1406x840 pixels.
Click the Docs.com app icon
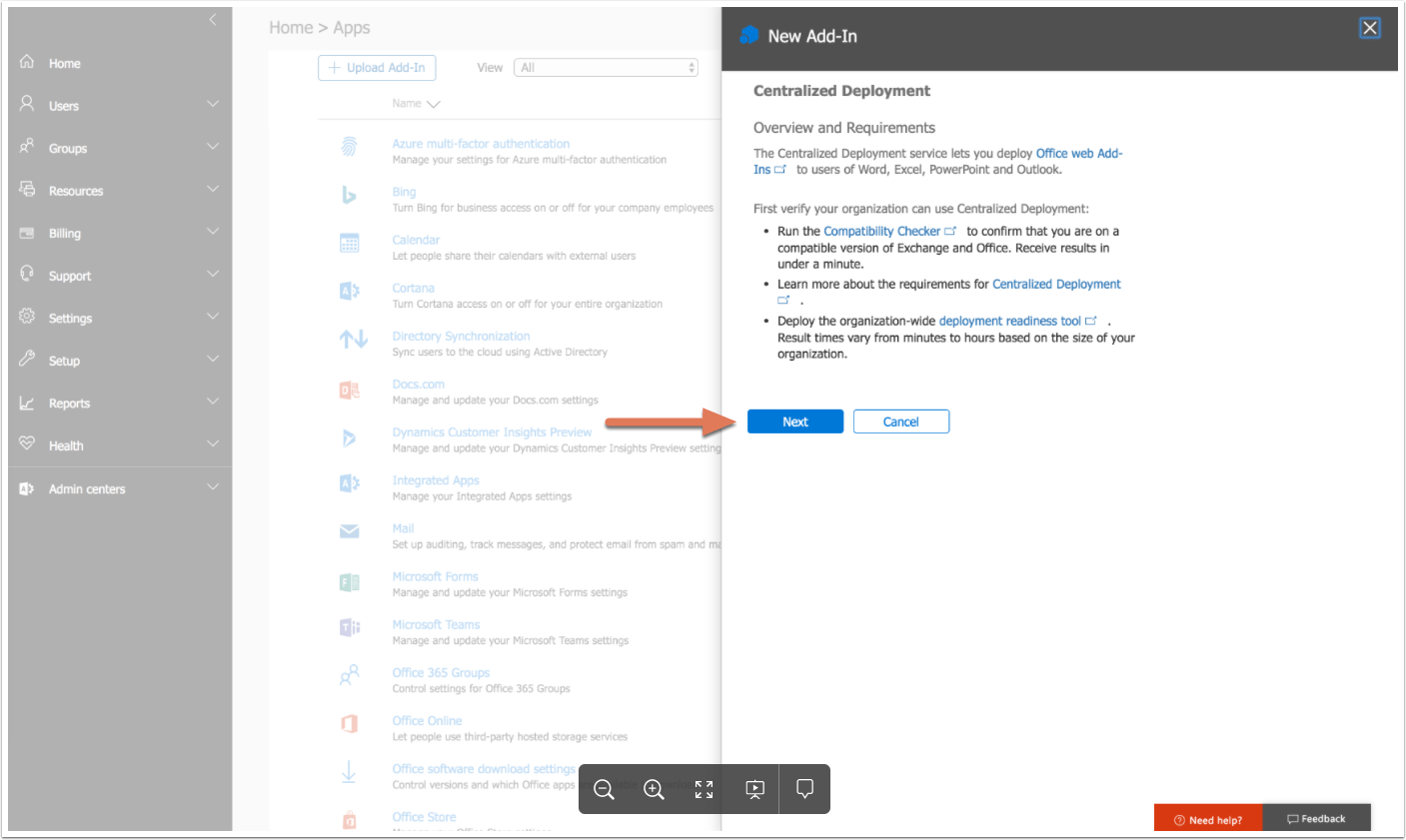coord(349,389)
